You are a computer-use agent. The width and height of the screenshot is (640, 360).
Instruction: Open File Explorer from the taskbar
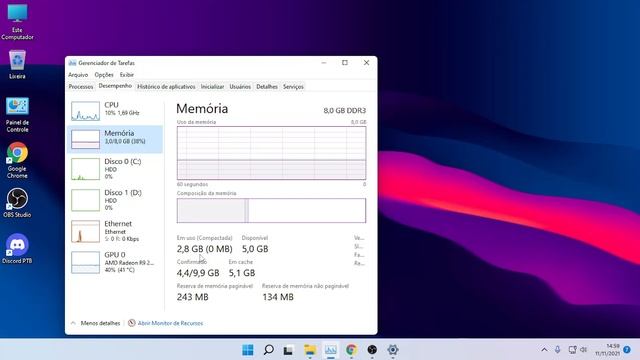tap(310, 350)
